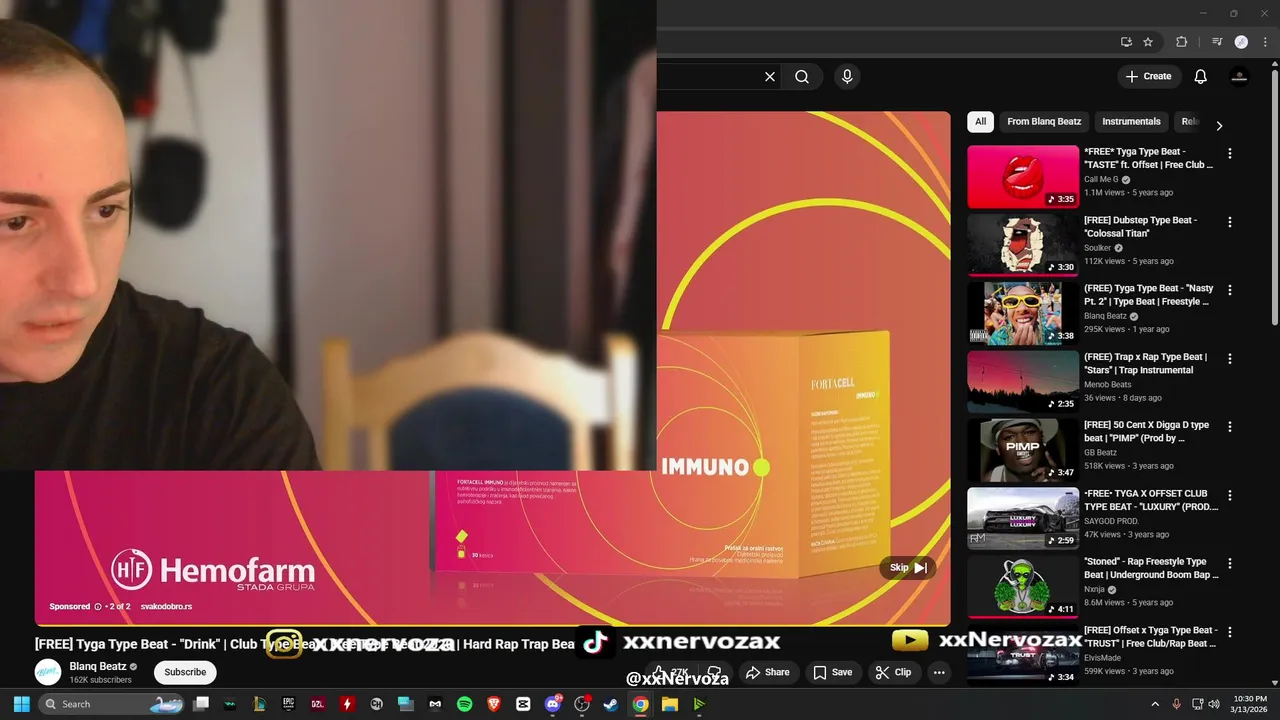This screenshot has width=1280, height=720.
Task: Click the Windows taskbar Search box
Action: [112, 704]
